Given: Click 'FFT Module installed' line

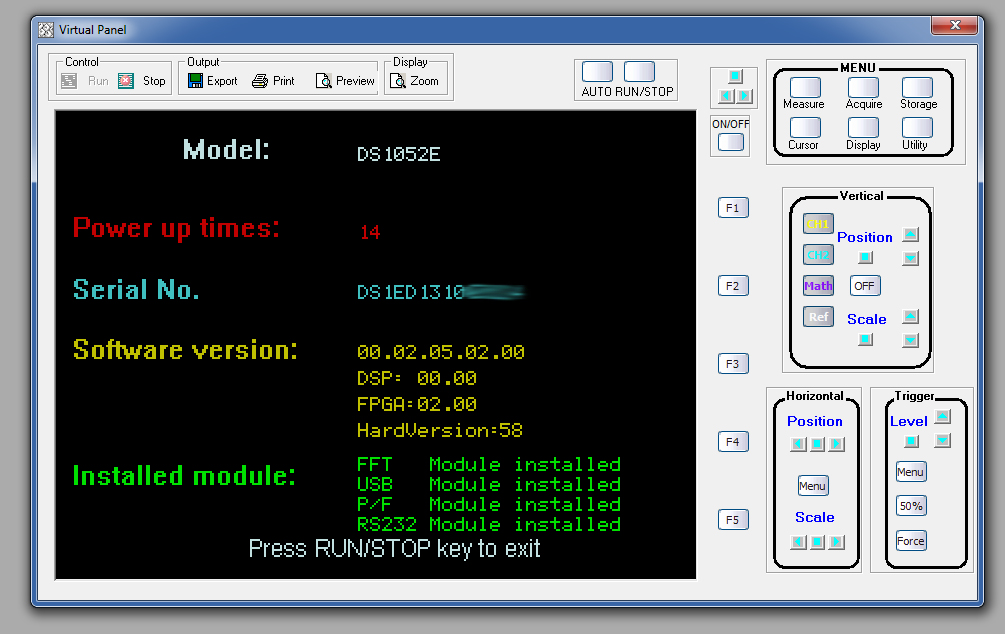Looking at the screenshot, I should tap(489, 464).
